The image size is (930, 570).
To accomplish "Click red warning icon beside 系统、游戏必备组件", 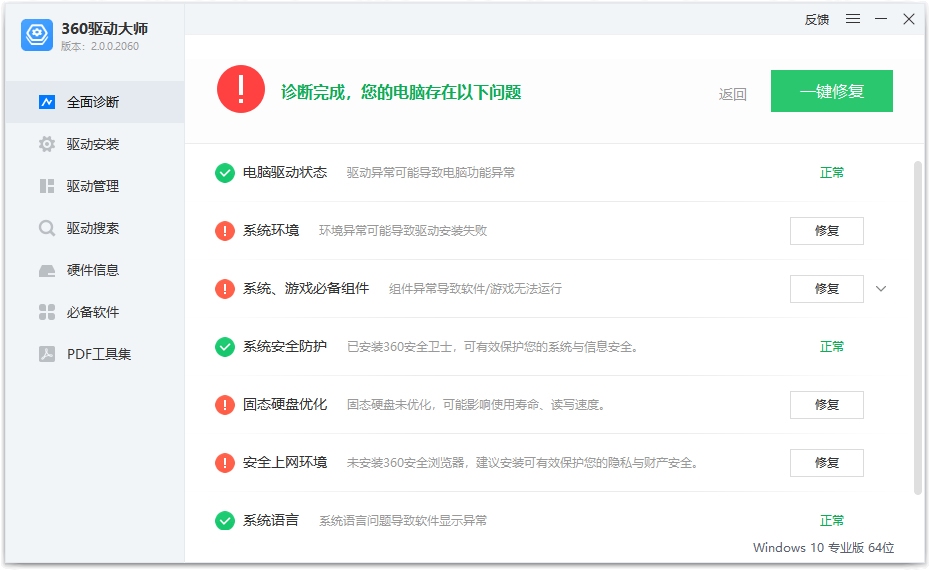I will tap(225, 289).
